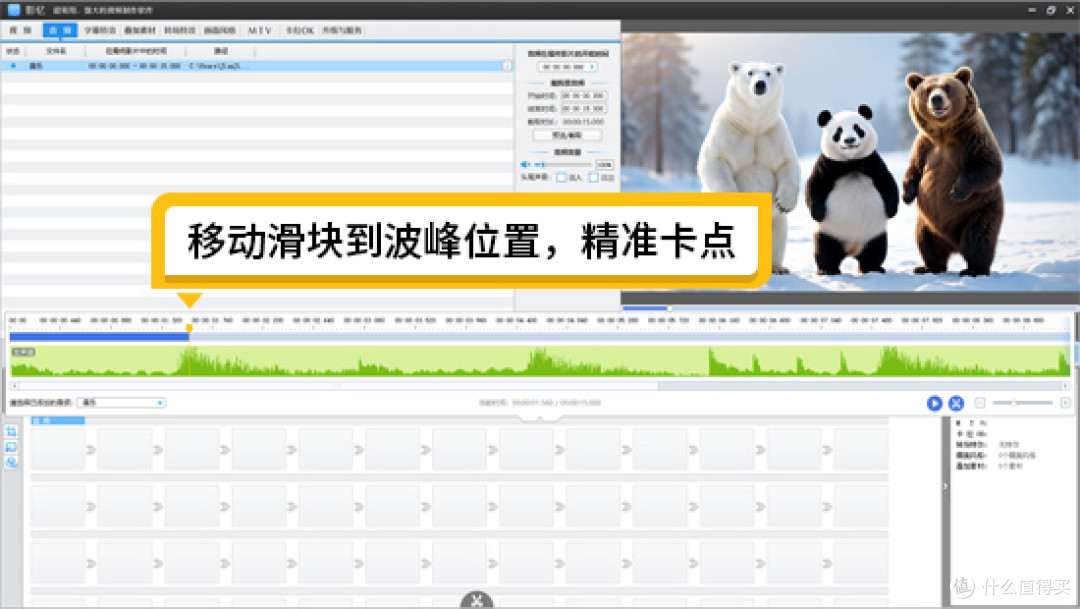
Task: Click the bears video preview image
Action: 850,162
